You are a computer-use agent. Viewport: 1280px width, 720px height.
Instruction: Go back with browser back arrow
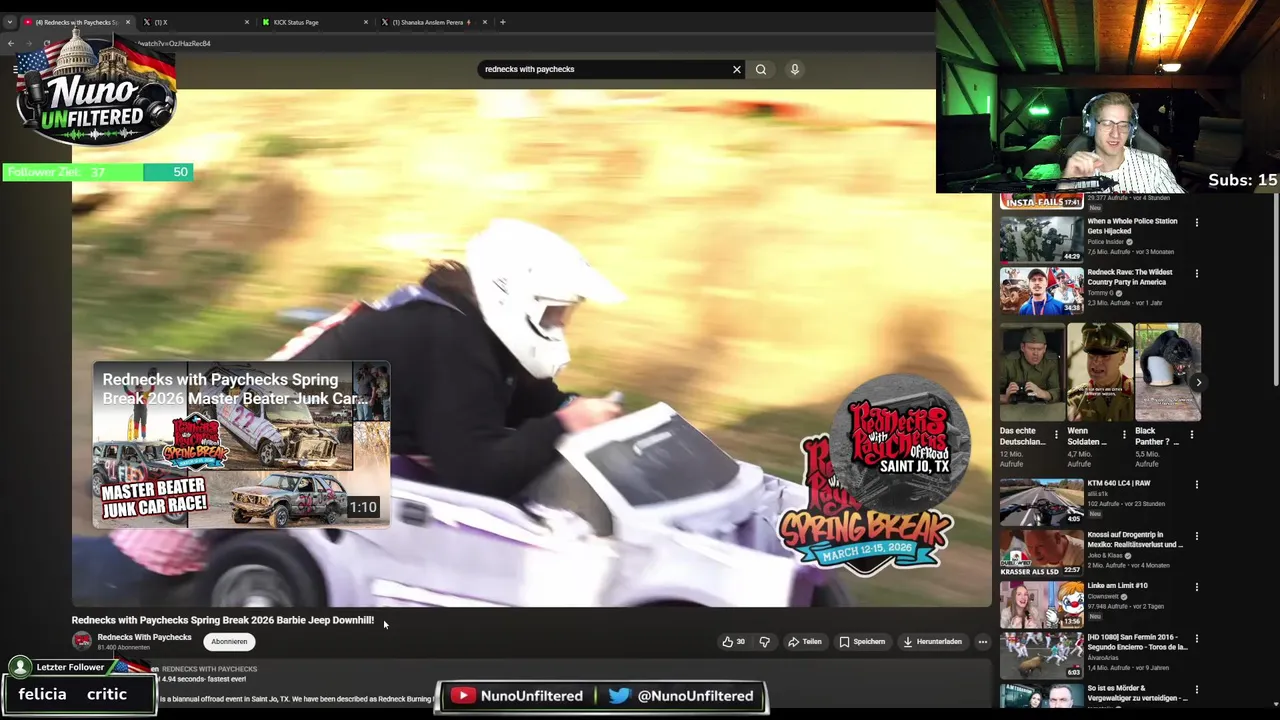(11, 43)
